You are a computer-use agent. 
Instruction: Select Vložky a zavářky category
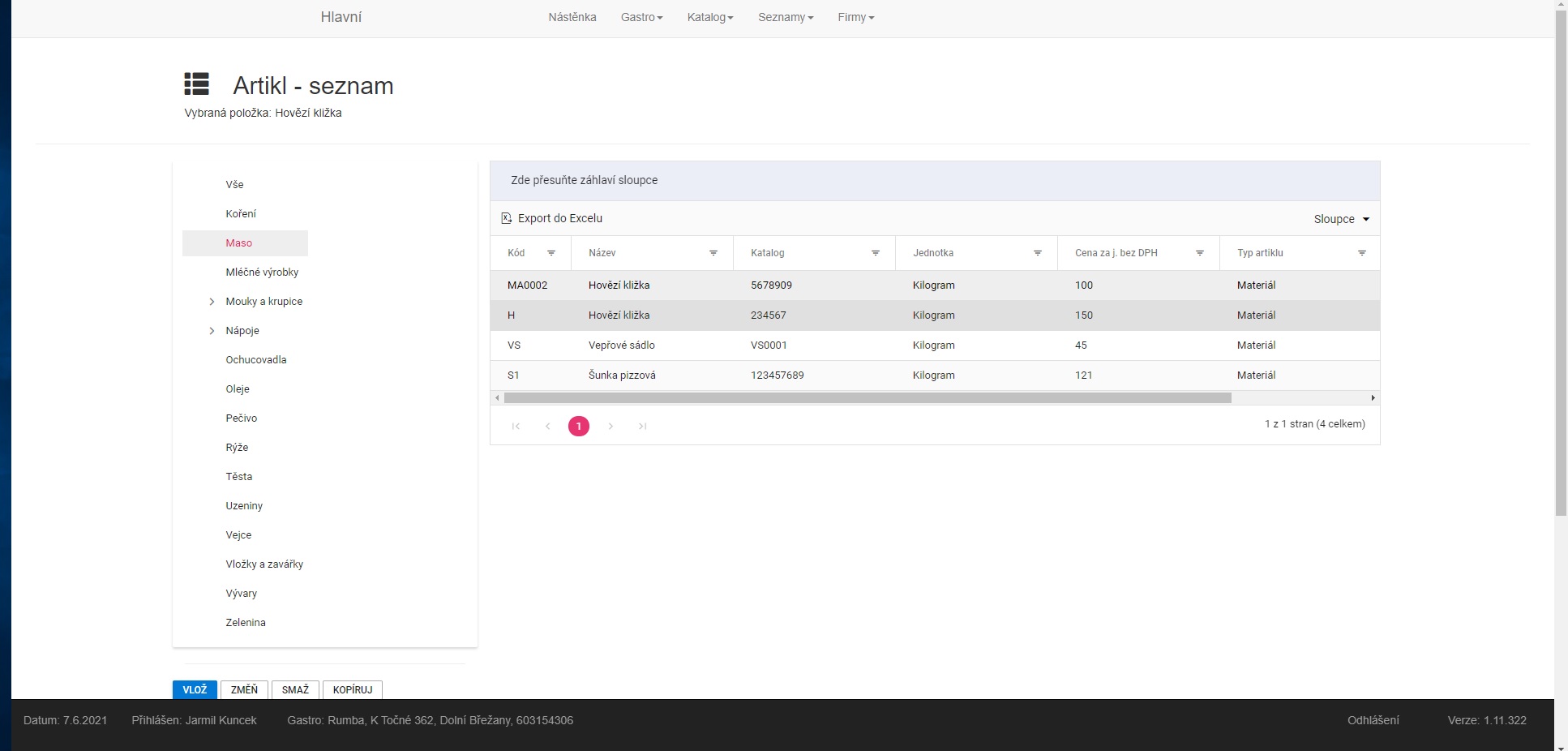point(265,564)
